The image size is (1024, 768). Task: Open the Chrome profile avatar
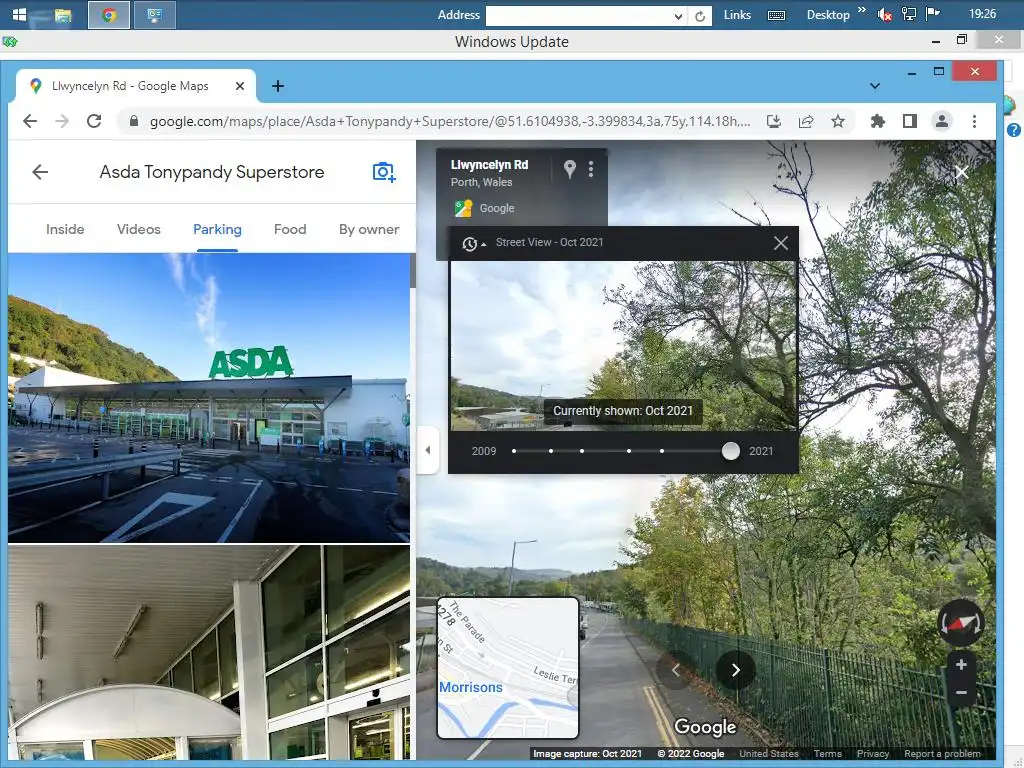click(942, 121)
